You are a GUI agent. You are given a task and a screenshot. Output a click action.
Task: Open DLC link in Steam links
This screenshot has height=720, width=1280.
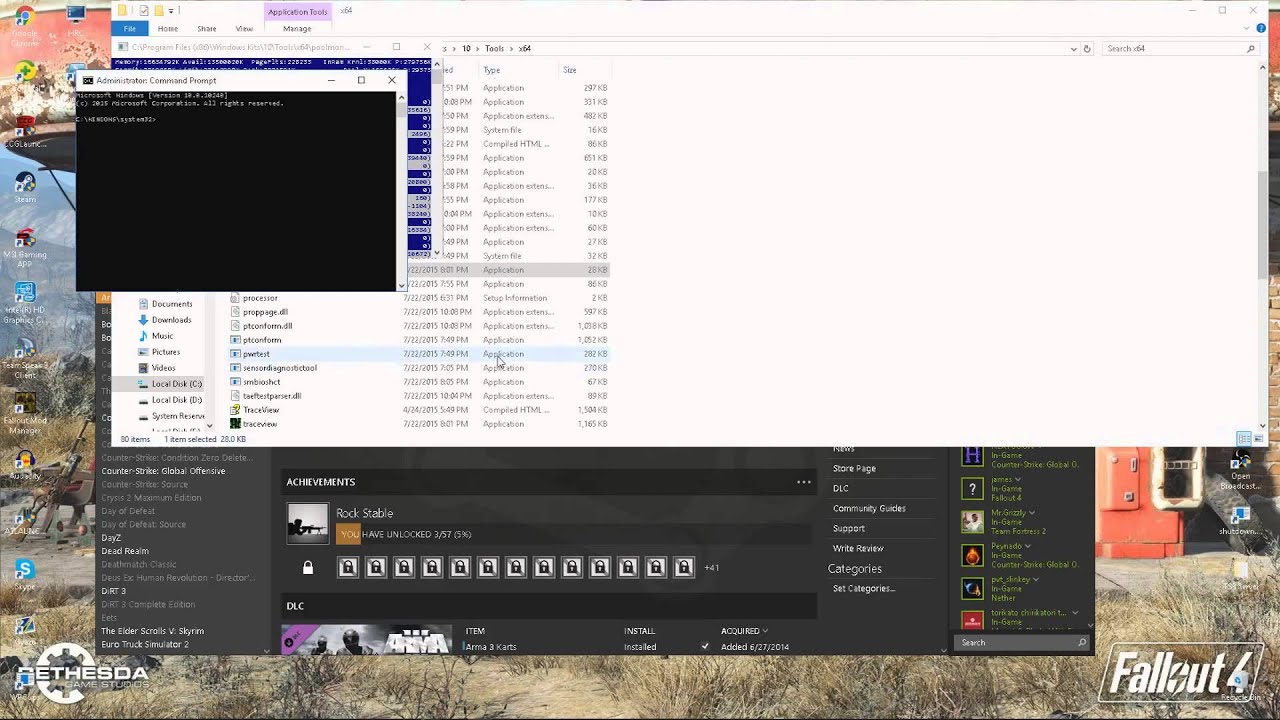coord(840,488)
